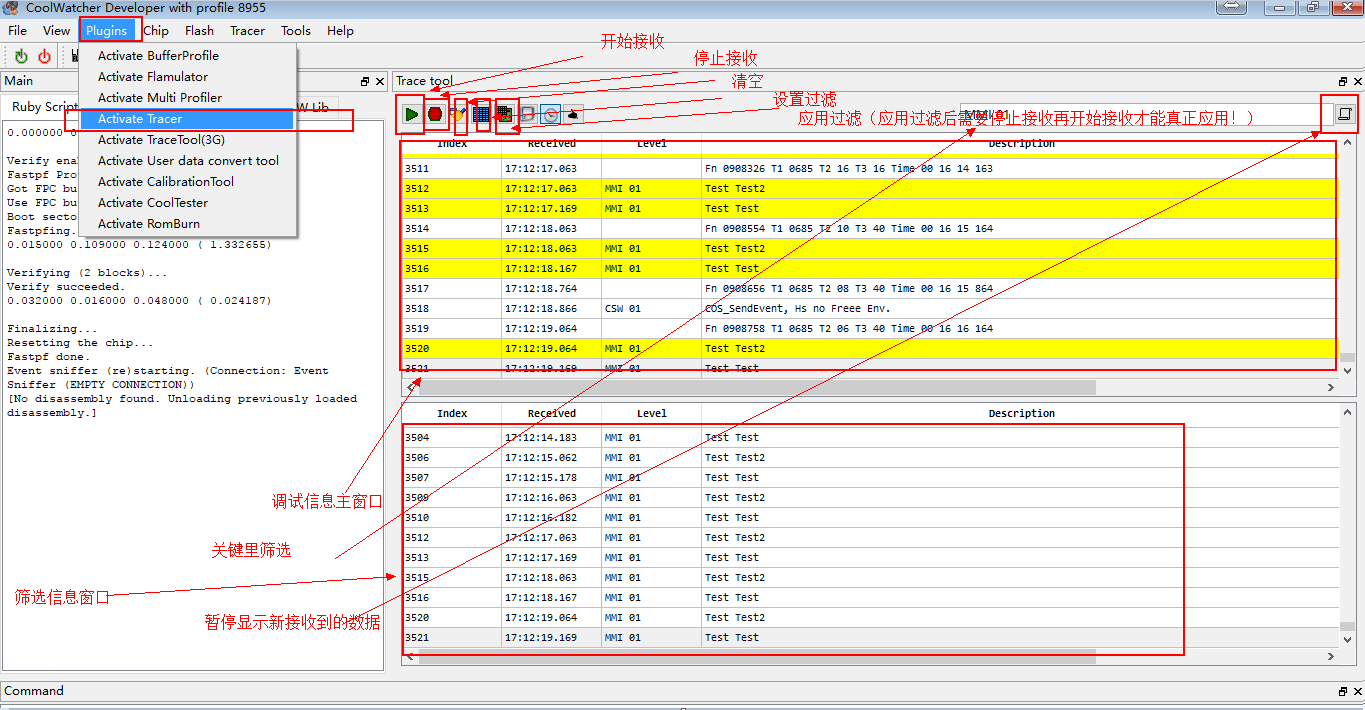Select Activate CoolTester menu entry

pyautogui.click(x=187, y=203)
